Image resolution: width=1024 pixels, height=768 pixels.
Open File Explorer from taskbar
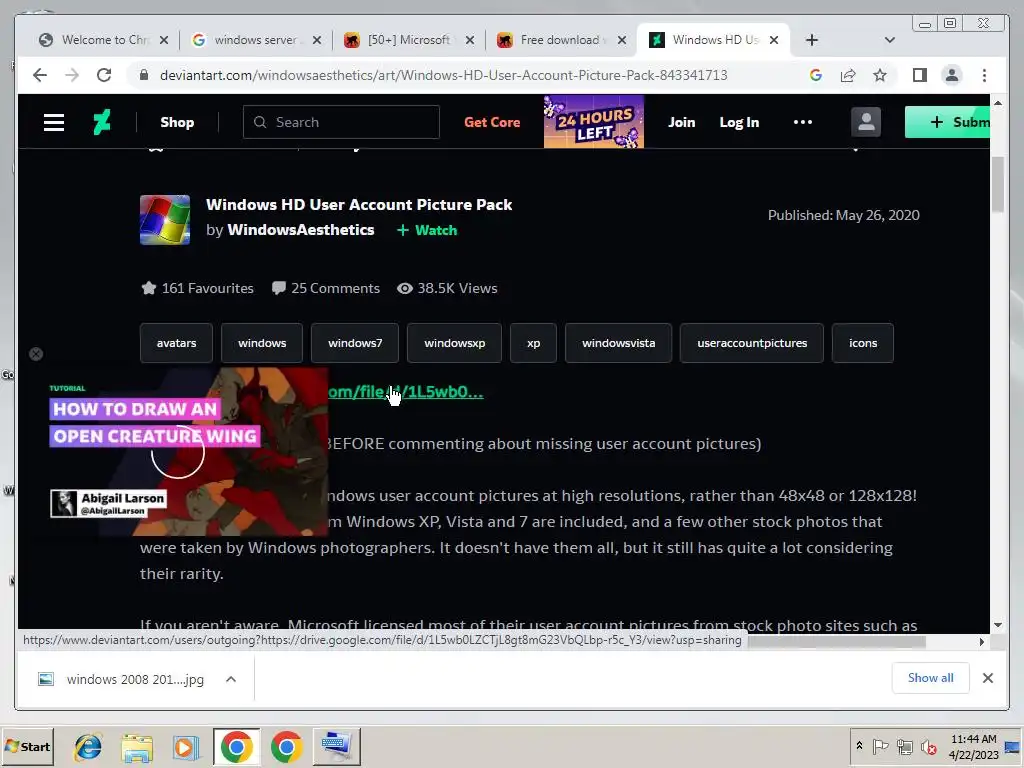click(x=137, y=747)
